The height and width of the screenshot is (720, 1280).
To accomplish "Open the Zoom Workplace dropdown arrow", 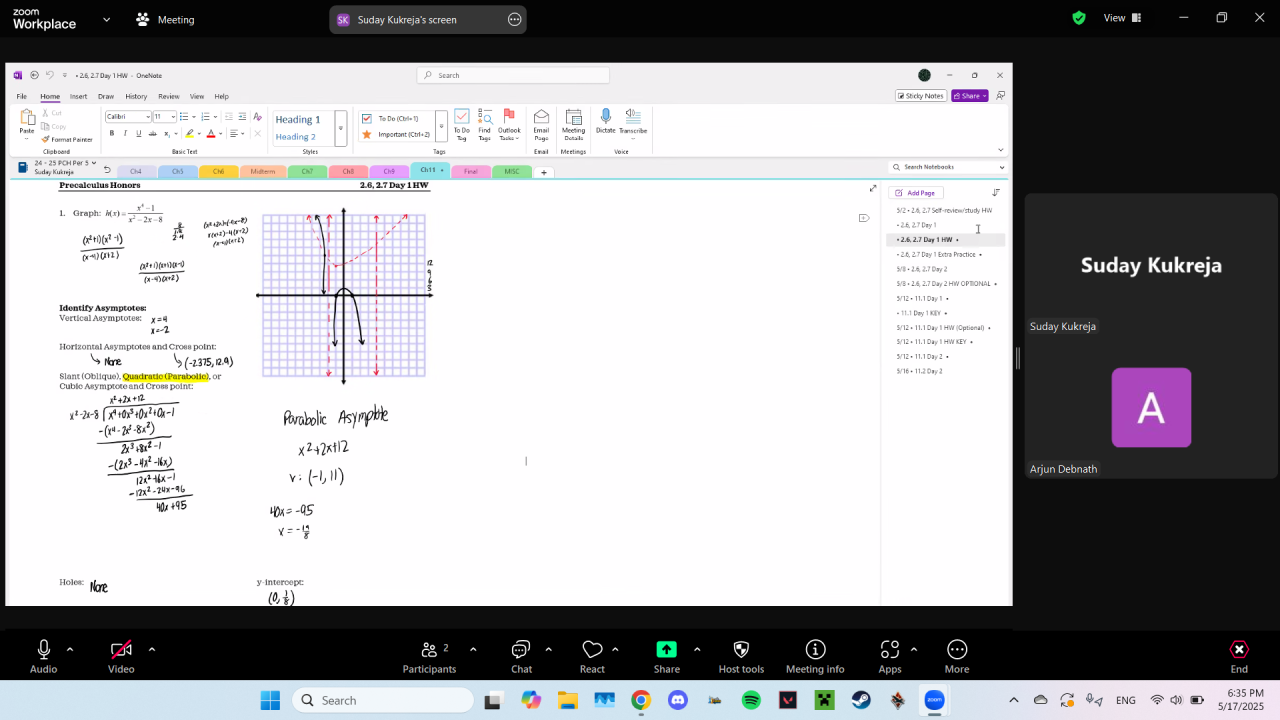I will [107, 19].
